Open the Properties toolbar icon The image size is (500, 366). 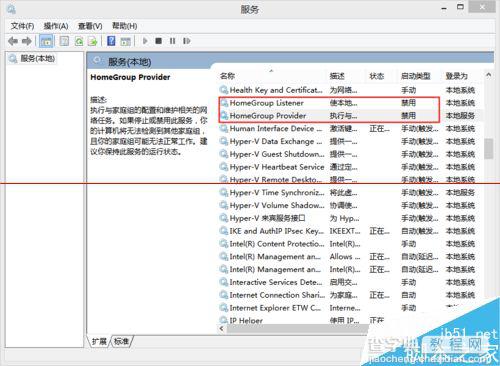pos(64,41)
